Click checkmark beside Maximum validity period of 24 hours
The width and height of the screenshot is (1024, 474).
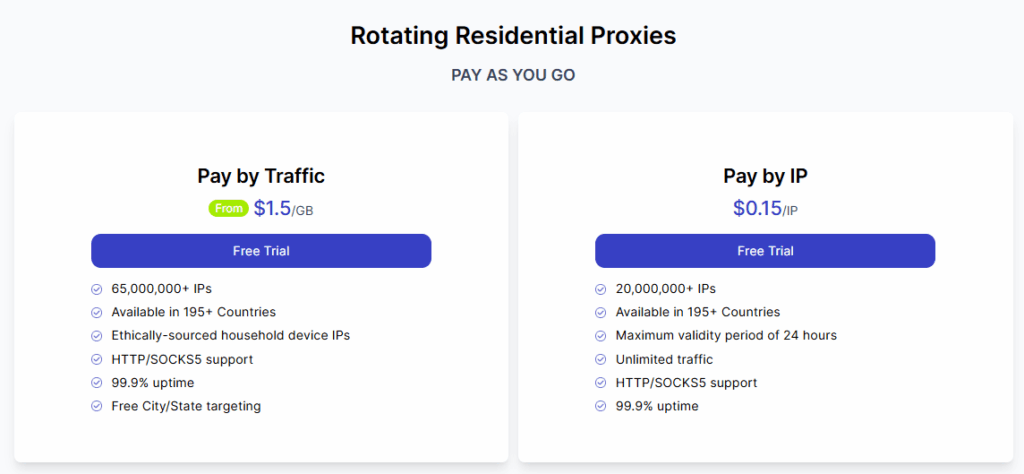point(601,336)
